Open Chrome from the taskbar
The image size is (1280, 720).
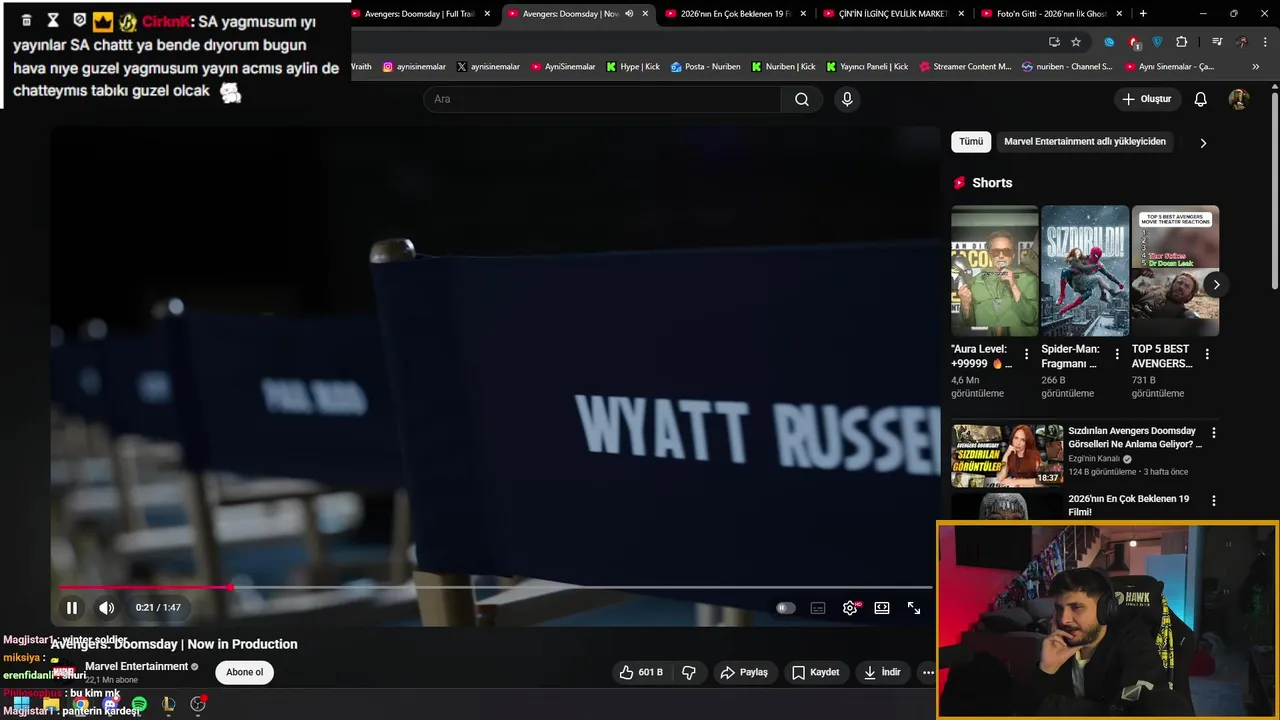[80, 704]
